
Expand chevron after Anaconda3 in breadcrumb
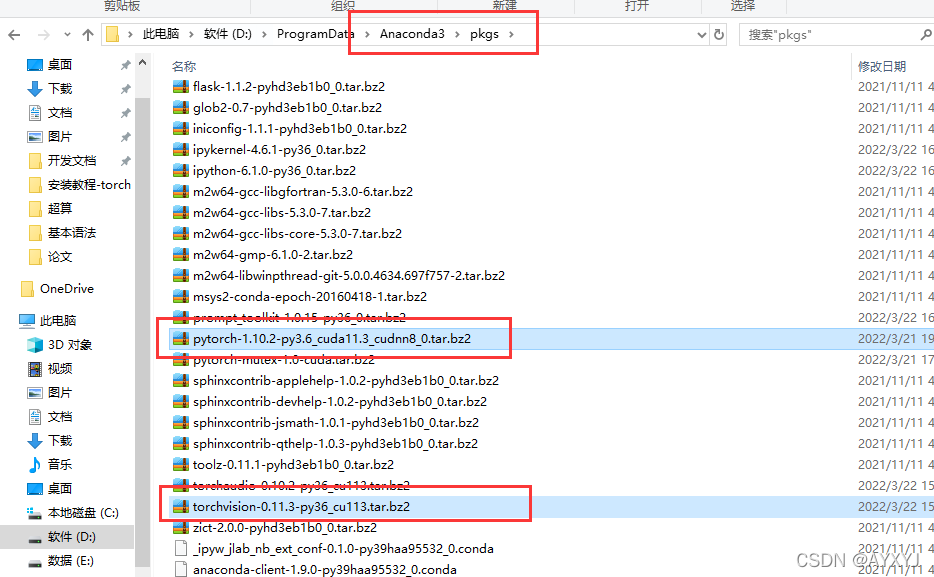(x=457, y=35)
